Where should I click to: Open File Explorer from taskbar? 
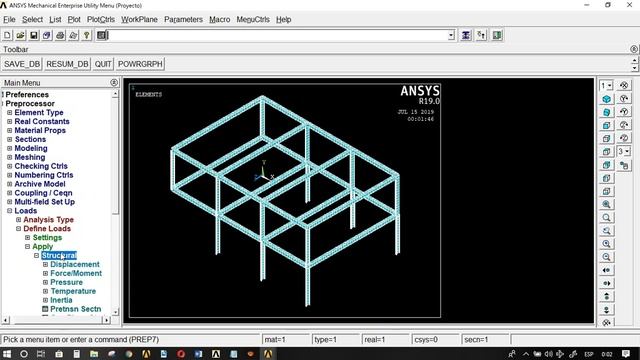tap(94, 354)
